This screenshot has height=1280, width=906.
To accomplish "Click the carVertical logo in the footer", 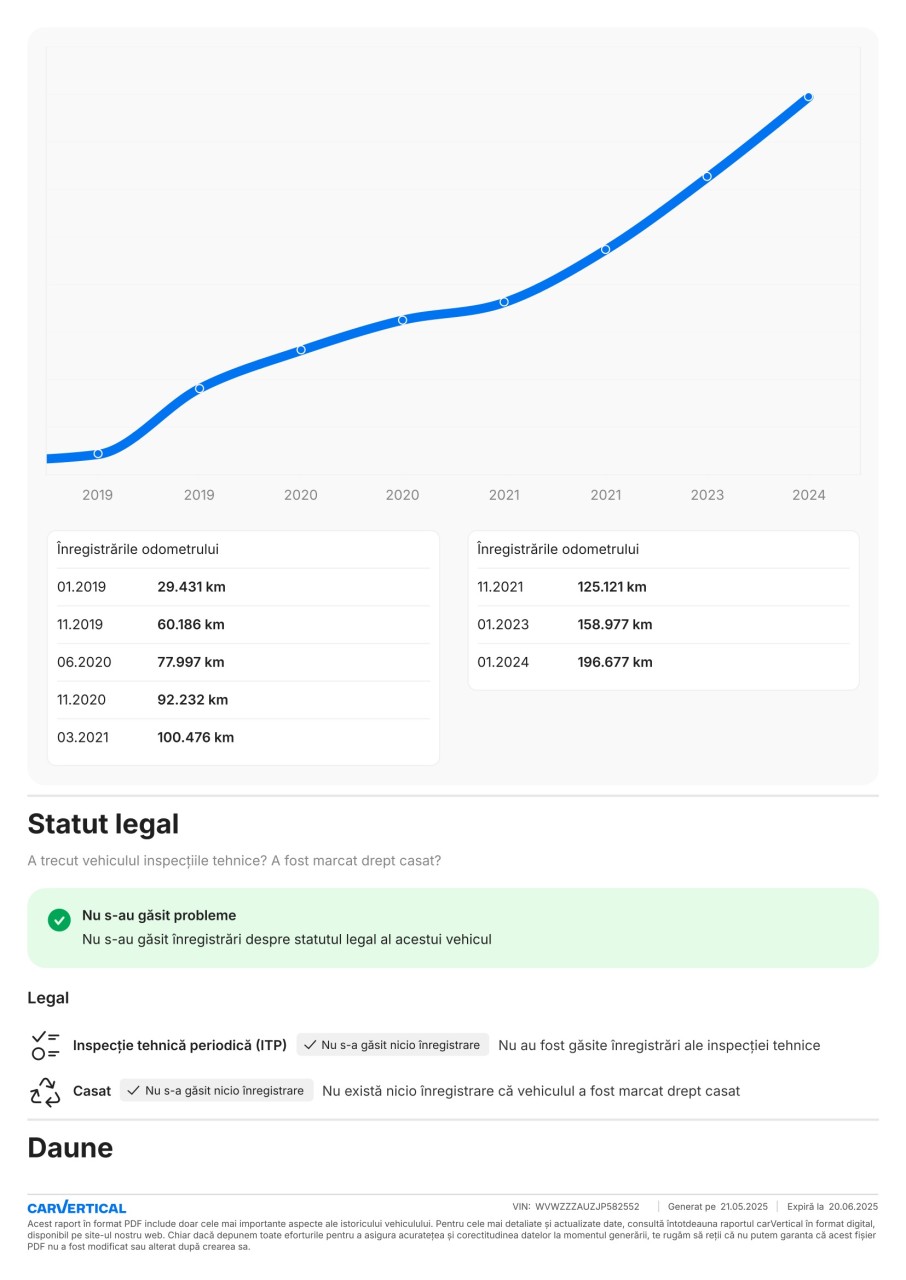I will 77,1207.
